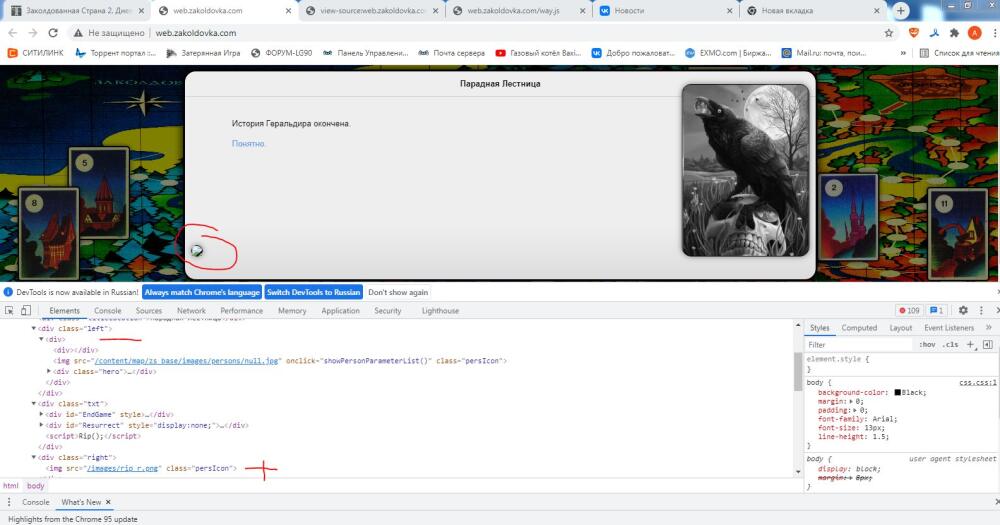This screenshot has height=525, width=1000.
Task: Open the 'Газовый котёл Baxi' bookmark
Action: tap(538, 53)
